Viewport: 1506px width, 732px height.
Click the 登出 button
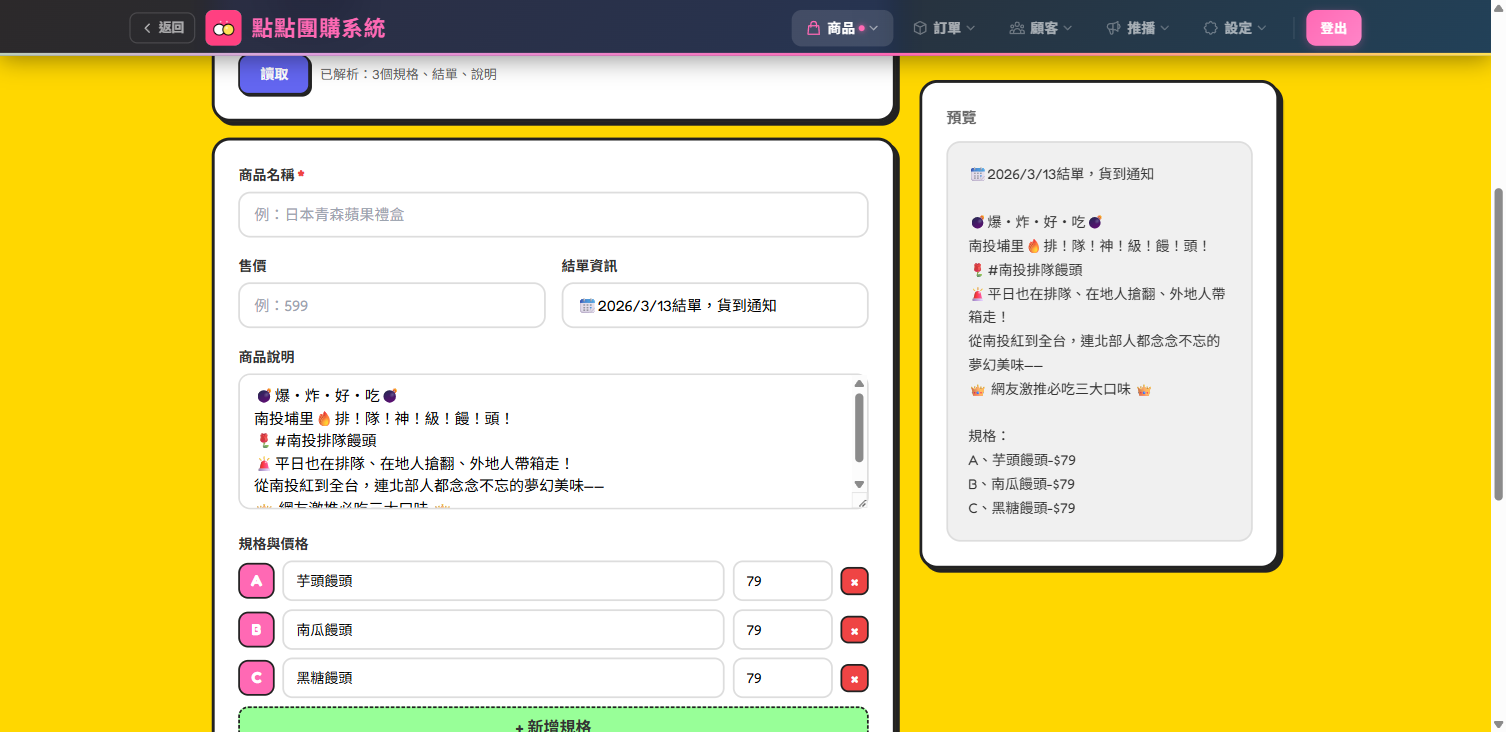coord(1333,28)
